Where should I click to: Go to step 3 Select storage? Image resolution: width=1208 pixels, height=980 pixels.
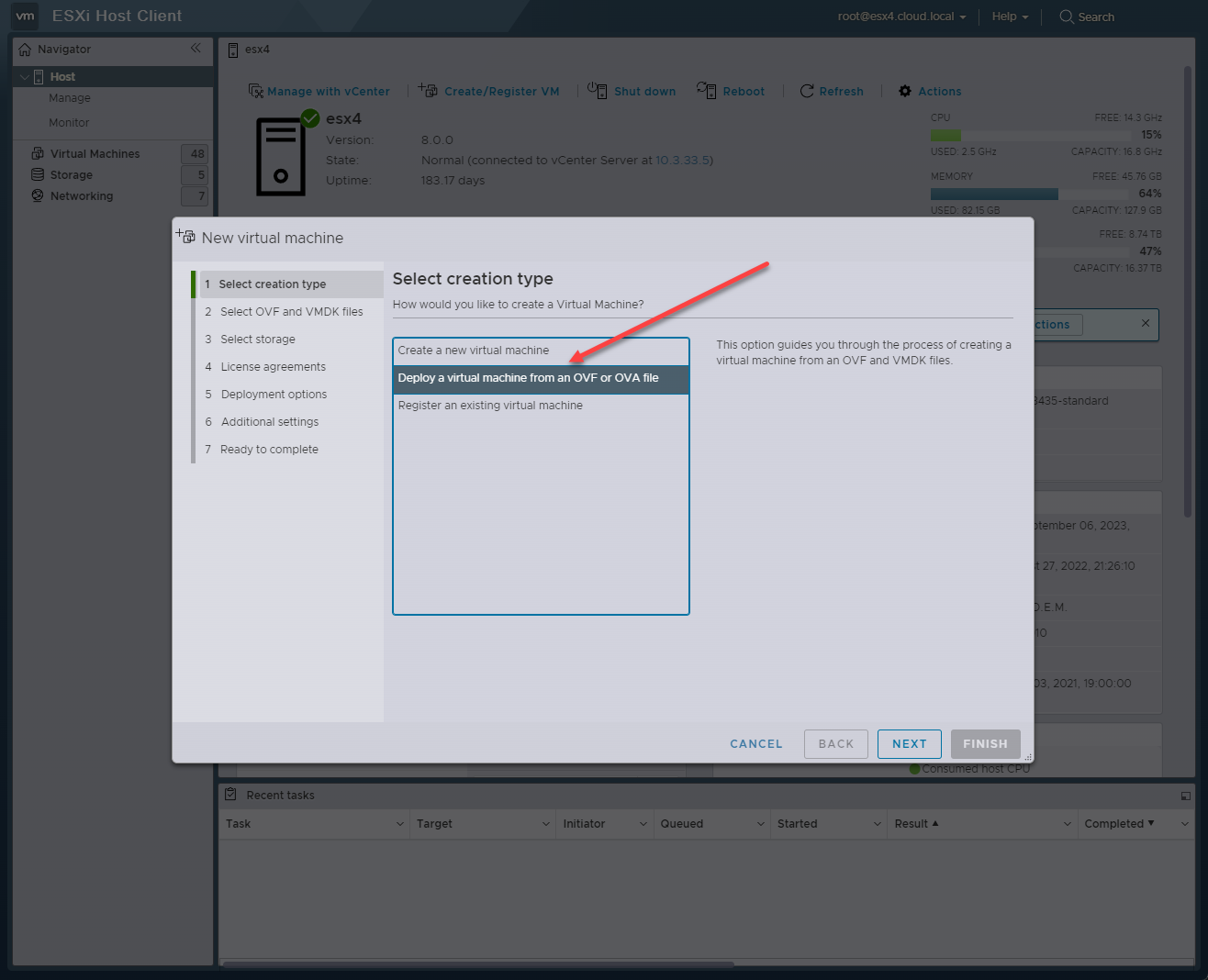pyautogui.click(x=289, y=340)
